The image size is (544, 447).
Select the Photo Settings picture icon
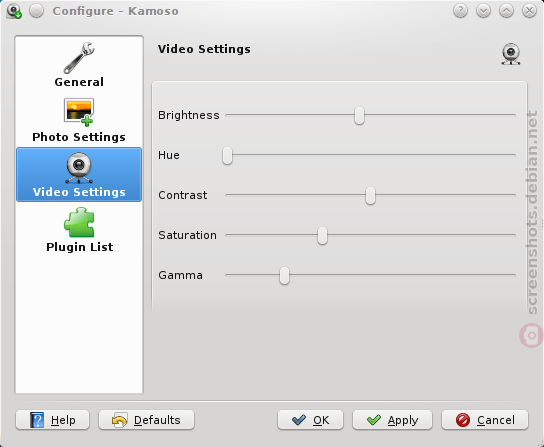coord(79,112)
